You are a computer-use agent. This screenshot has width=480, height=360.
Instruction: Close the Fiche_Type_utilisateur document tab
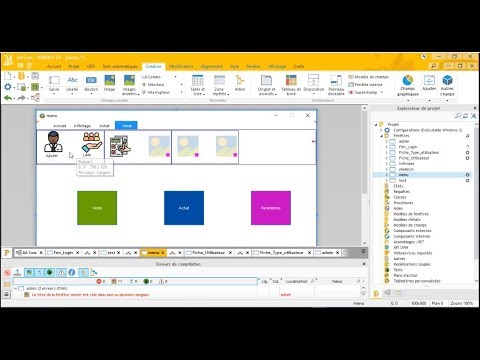(x=309, y=253)
